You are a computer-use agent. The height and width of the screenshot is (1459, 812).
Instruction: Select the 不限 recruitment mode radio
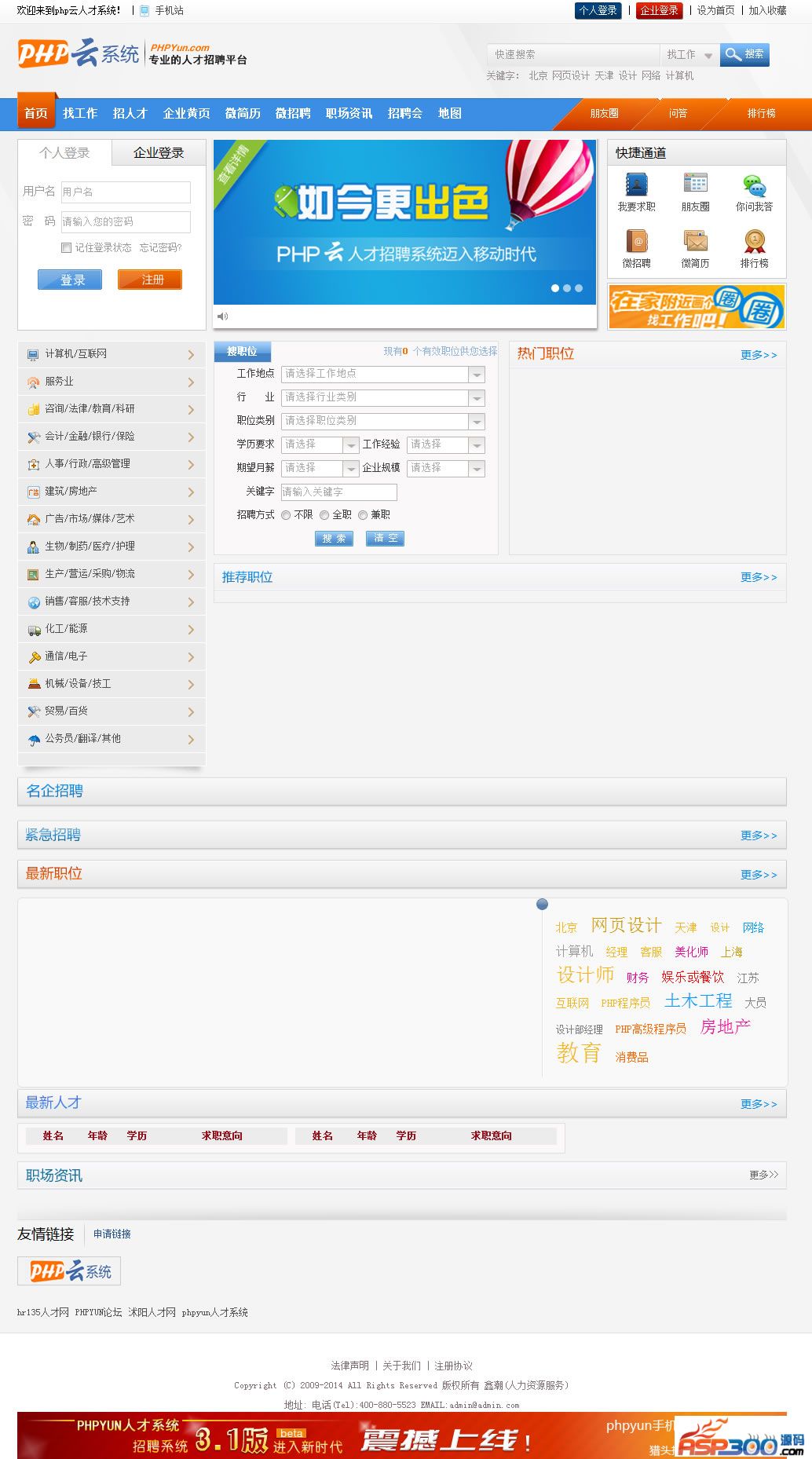pyautogui.click(x=286, y=515)
